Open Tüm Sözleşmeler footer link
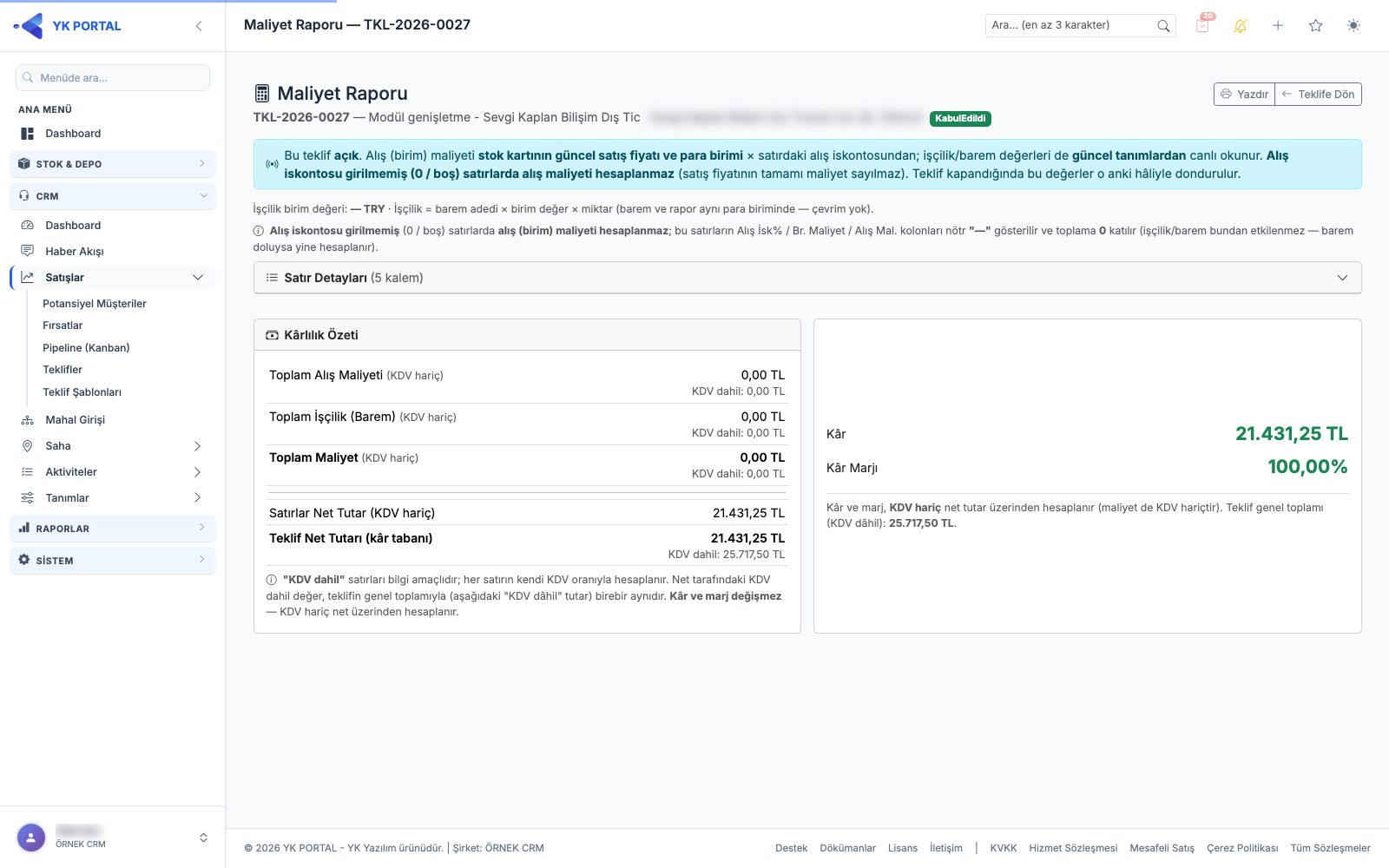 pos(1330,848)
